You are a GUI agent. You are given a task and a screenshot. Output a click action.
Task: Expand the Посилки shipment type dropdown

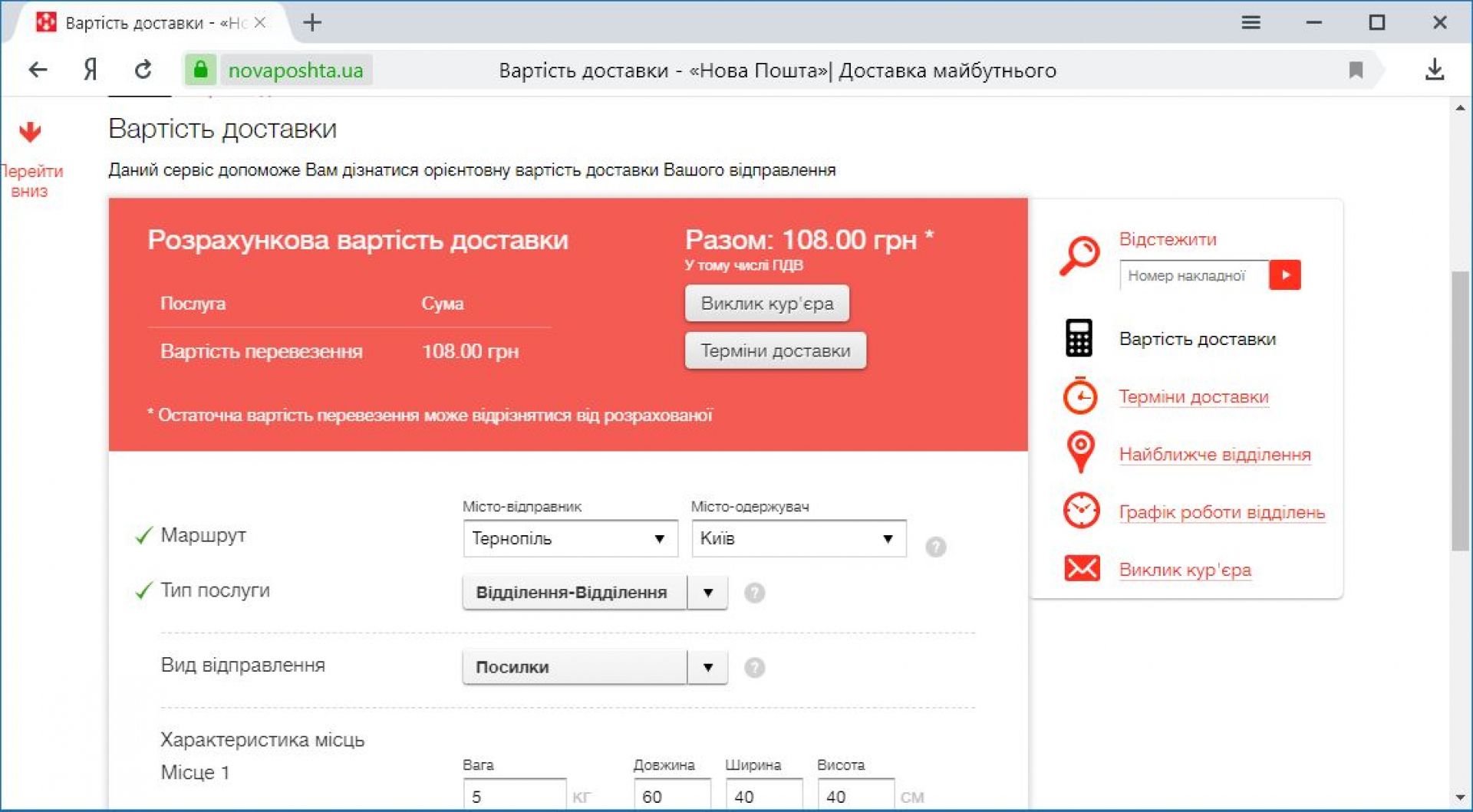(595, 667)
